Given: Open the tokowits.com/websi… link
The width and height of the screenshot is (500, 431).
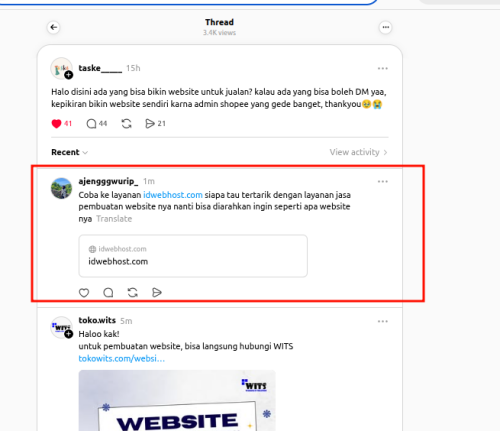Looking at the screenshot, I should coord(122,359).
